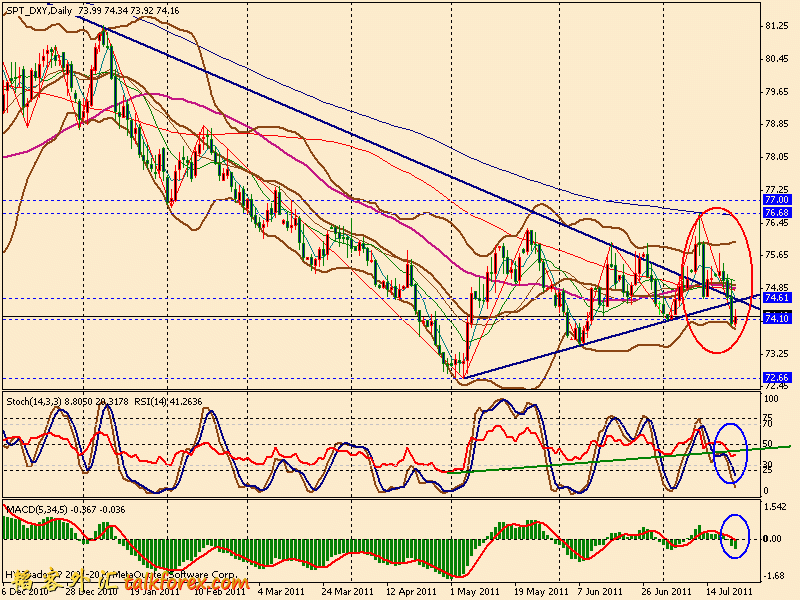Click the 1 May 2011 date label
Viewport: 800px width, 600px height.
(476, 591)
